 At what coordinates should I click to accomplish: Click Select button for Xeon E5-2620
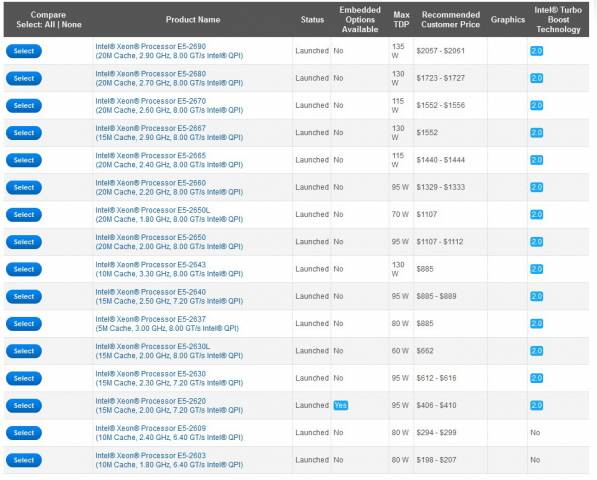(24, 406)
